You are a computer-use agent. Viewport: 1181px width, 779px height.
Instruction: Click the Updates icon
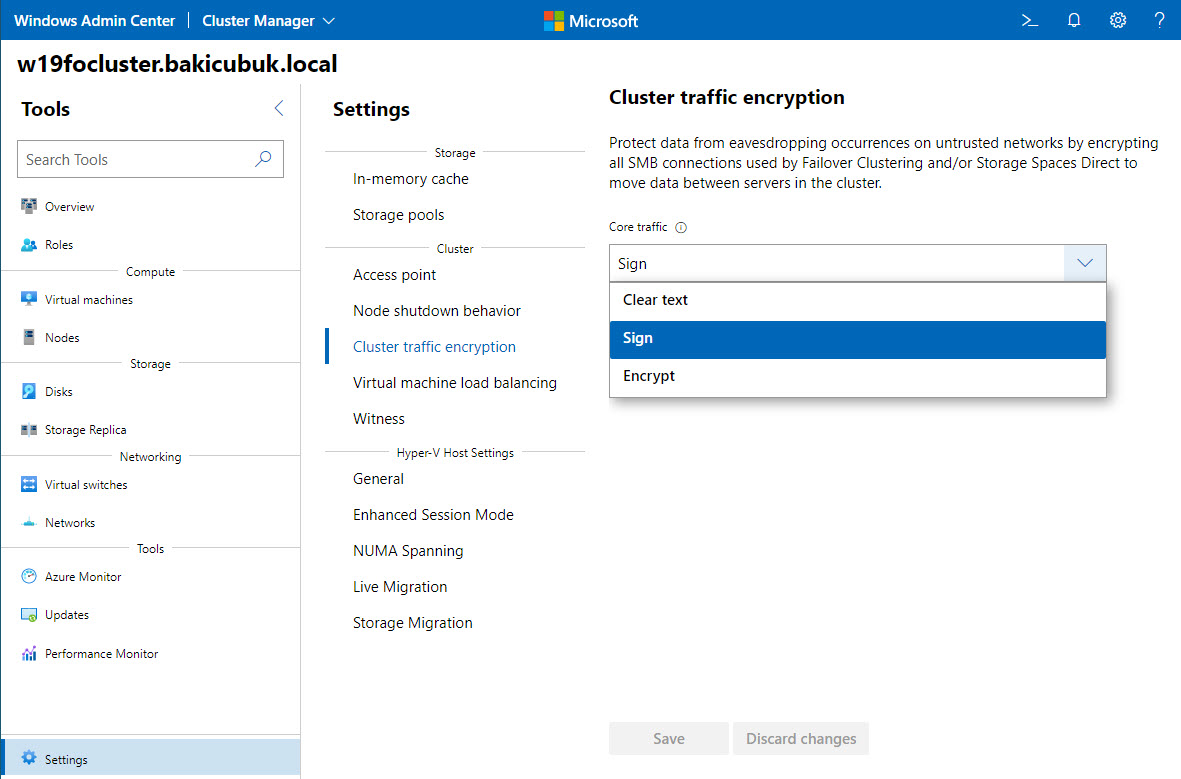pyautogui.click(x=29, y=615)
